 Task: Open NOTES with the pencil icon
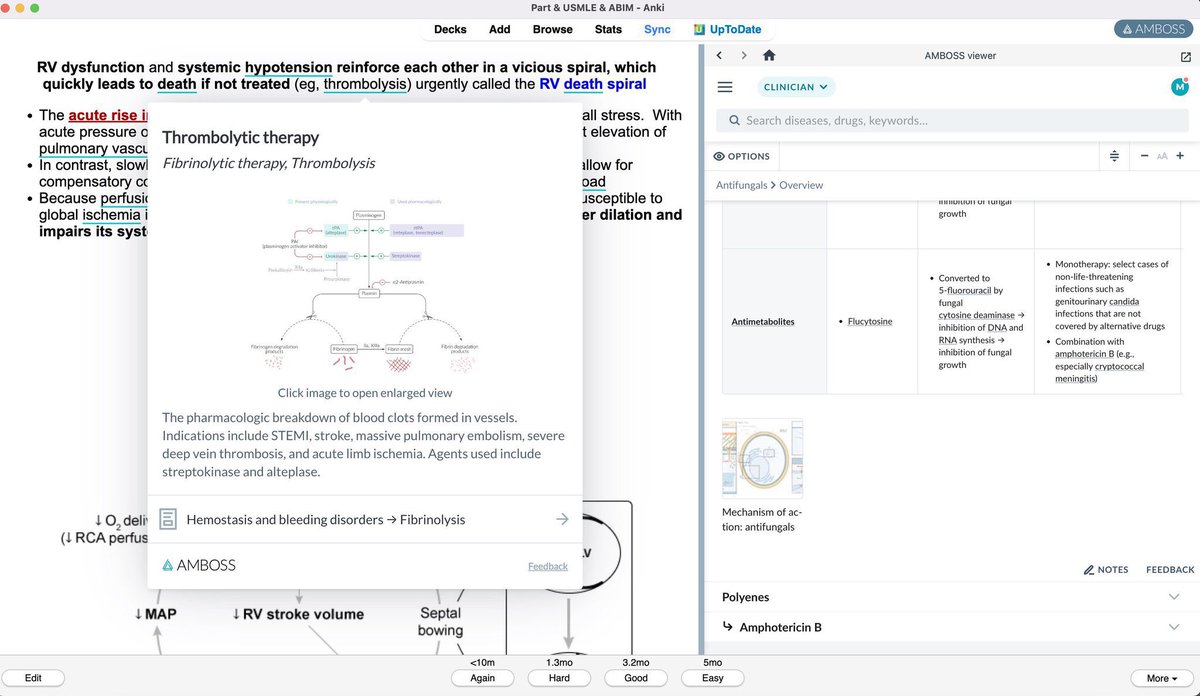[1106, 569]
